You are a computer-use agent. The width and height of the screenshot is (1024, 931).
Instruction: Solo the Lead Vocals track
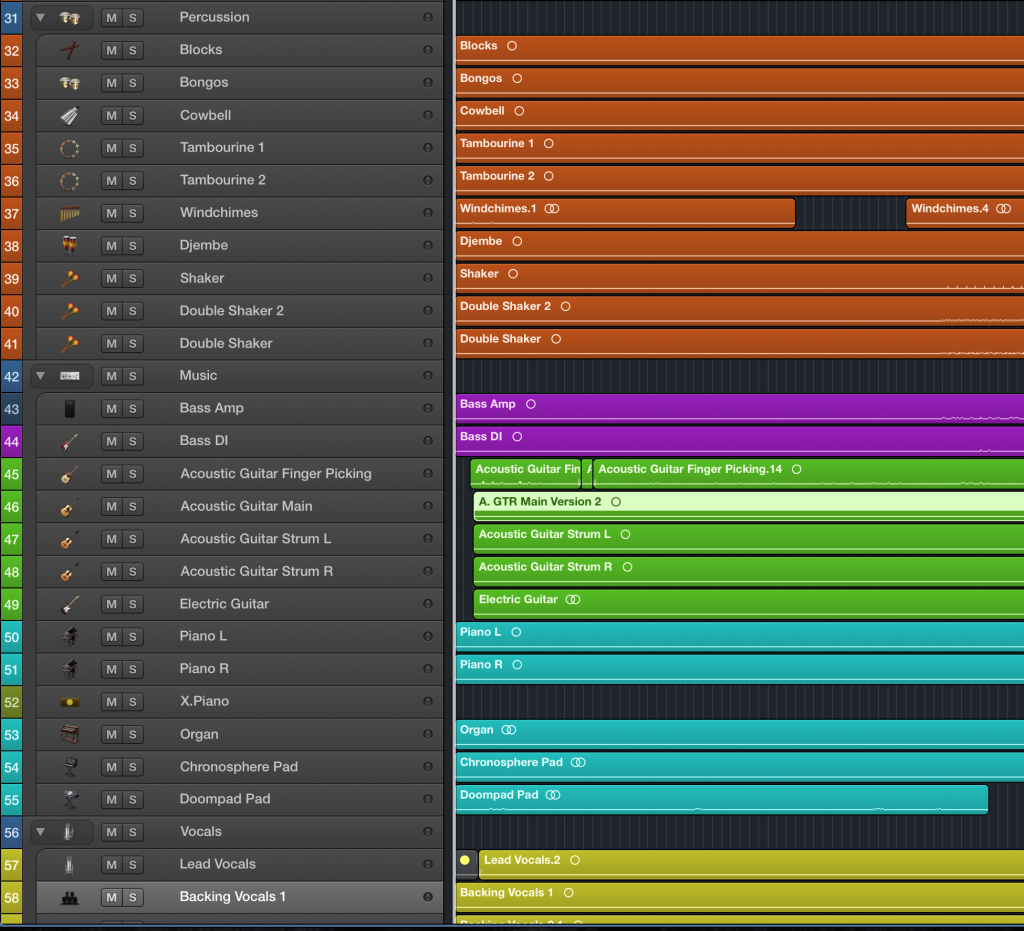133,864
